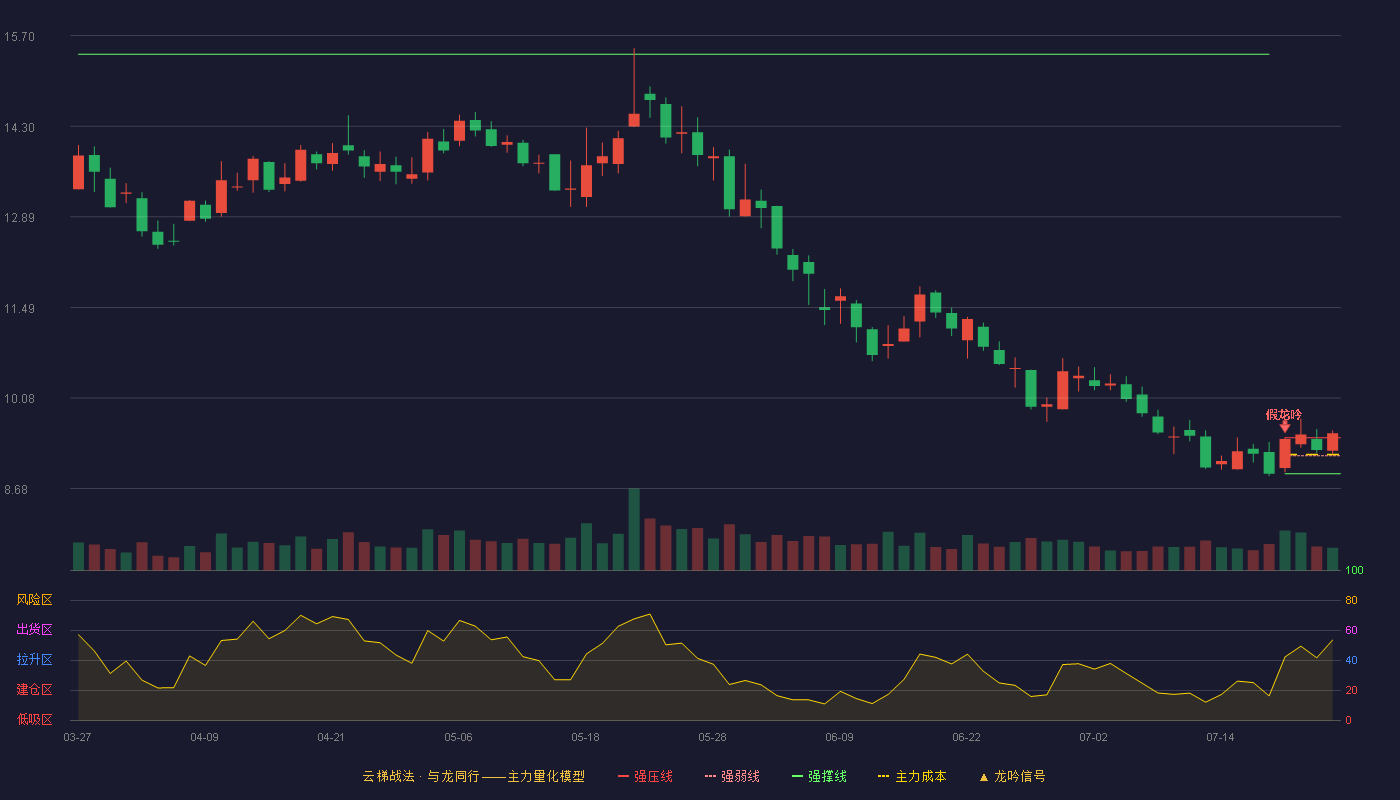Click the 12.89 price axis label
This screenshot has height=800, width=1400.
point(19,218)
